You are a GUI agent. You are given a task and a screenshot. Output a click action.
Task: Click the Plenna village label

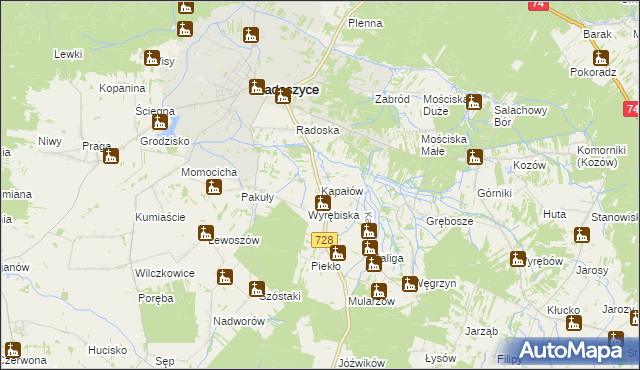click(x=365, y=23)
